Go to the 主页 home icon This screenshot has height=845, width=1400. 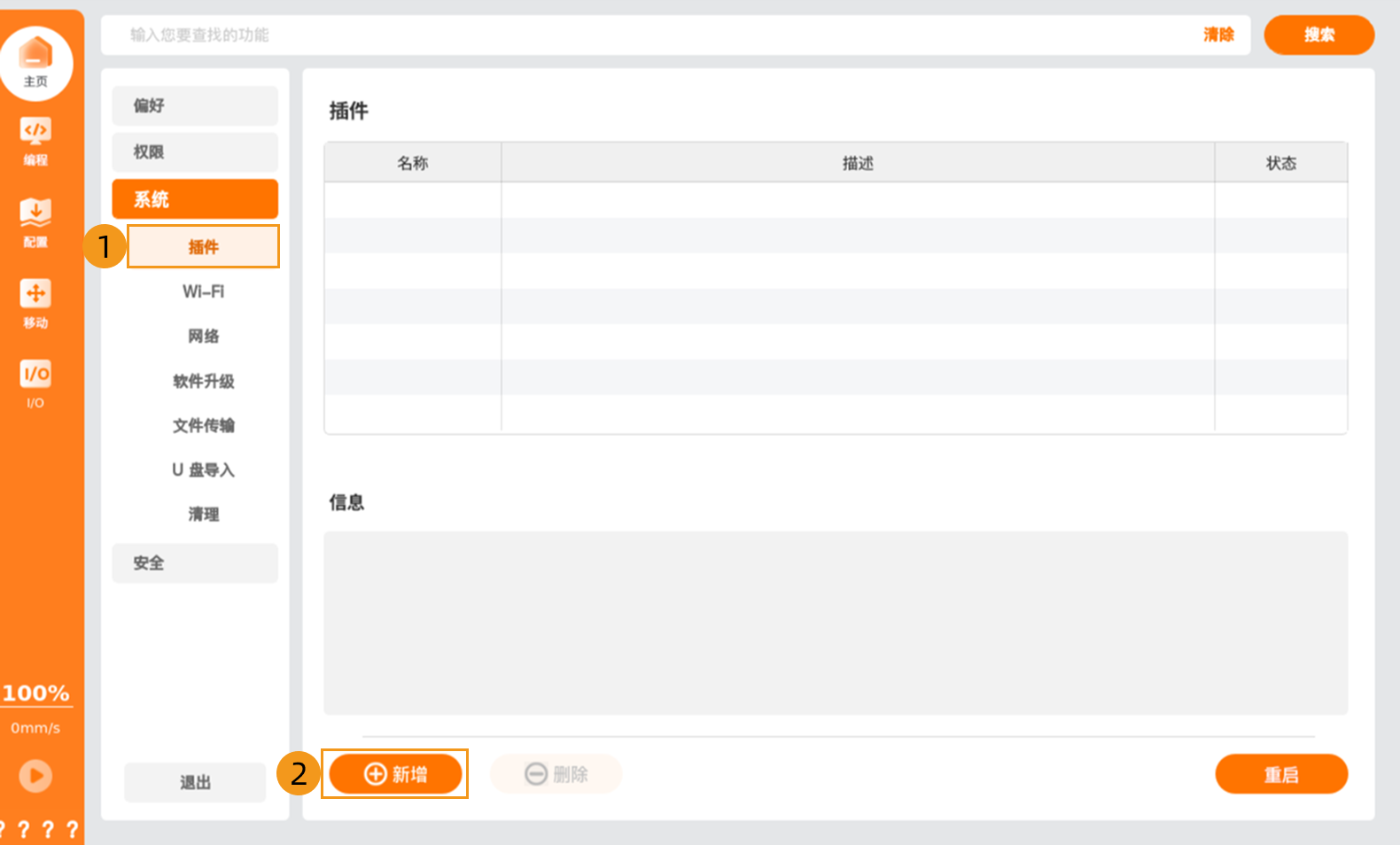point(35,63)
